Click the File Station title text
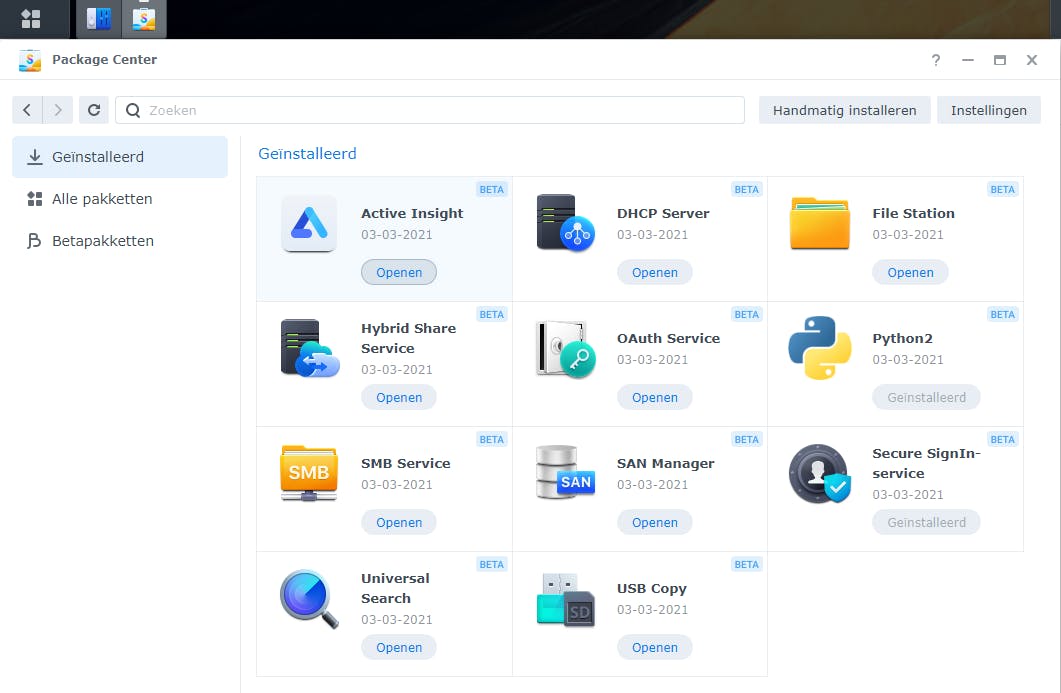 (x=913, y=213)
